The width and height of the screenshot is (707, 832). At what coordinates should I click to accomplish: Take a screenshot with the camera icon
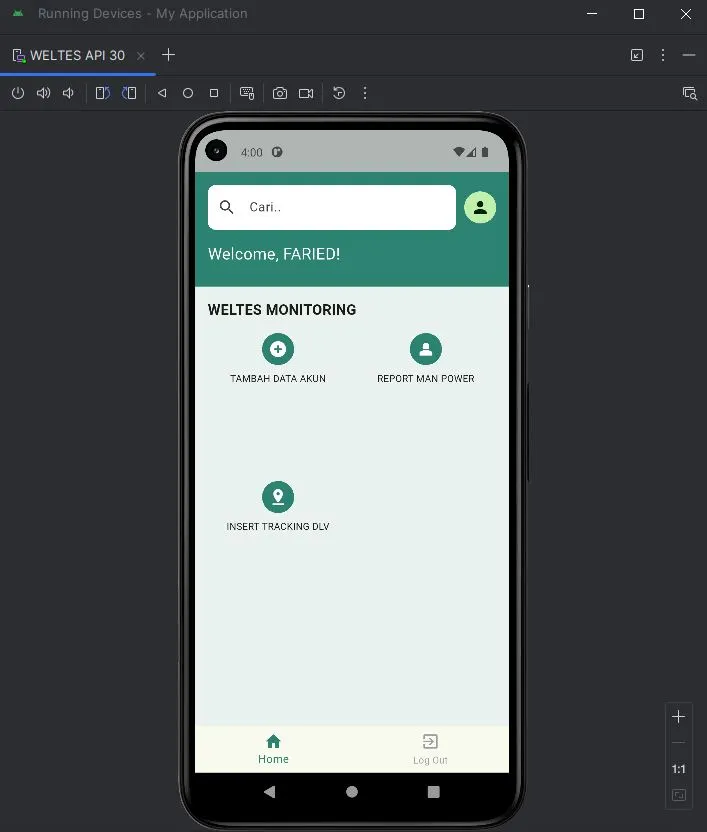point(280,93)
